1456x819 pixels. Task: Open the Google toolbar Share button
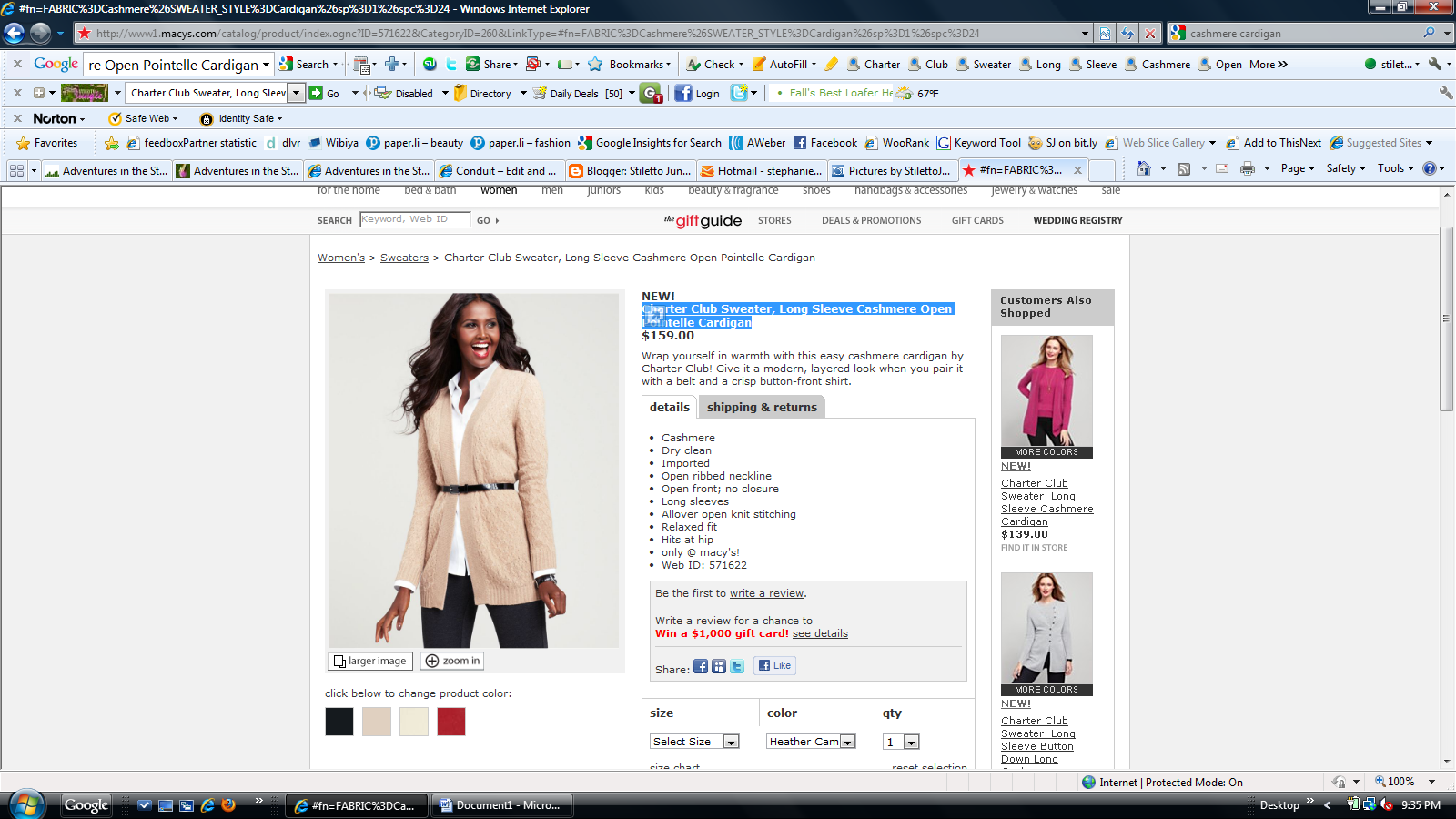pos(492,65)
